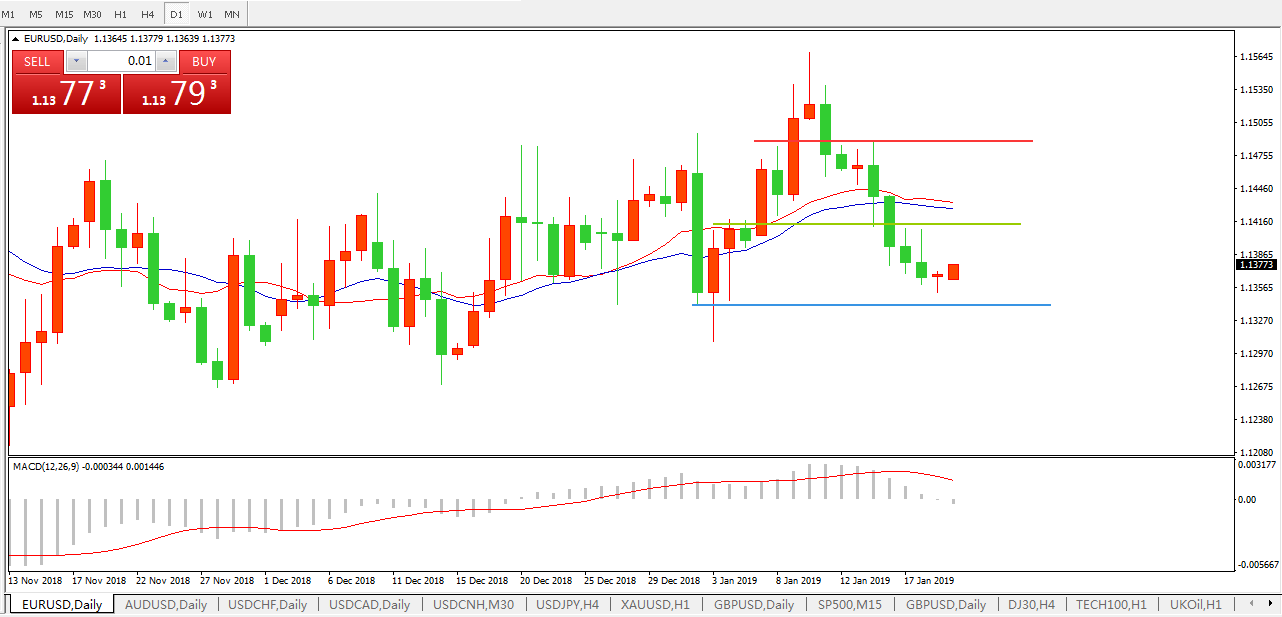Select the H1 timeframe
Viewport: 1282px width, 617px height.
click(120, 14)
